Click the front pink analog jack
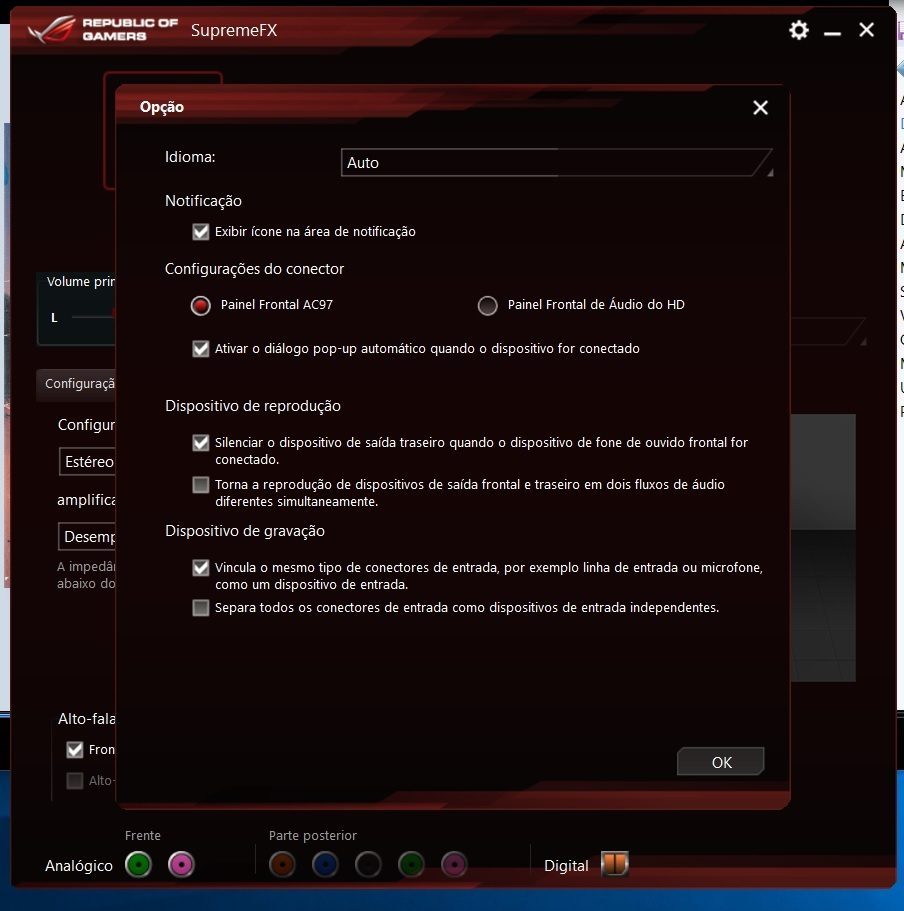This screenshot has height=911, width=904. click(181, 864)
